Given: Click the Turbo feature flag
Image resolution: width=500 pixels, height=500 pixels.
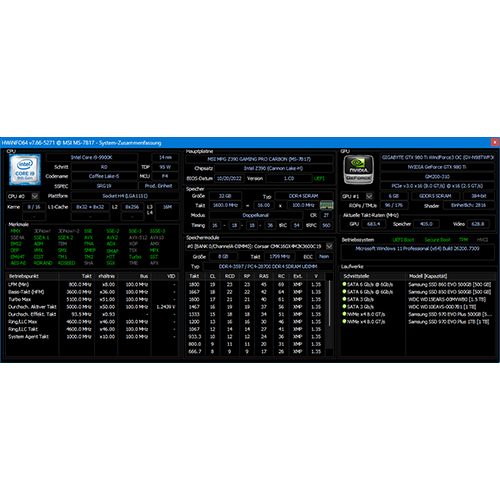Looking at the screenshot, I should pyautogui.click(x=135, y=257).
